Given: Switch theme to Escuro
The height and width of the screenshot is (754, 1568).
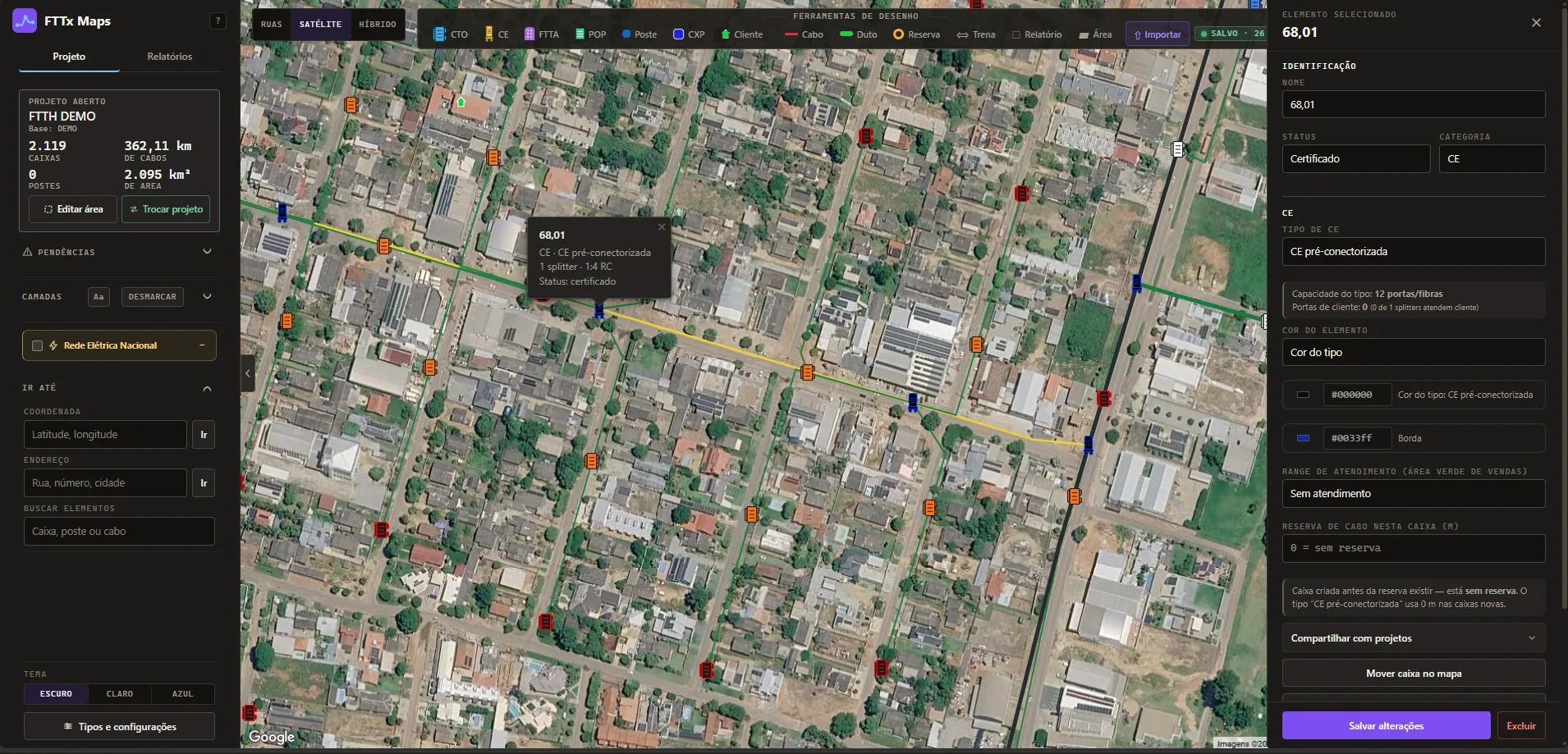Looking at the screenshot, I should [x=57, y=694].
